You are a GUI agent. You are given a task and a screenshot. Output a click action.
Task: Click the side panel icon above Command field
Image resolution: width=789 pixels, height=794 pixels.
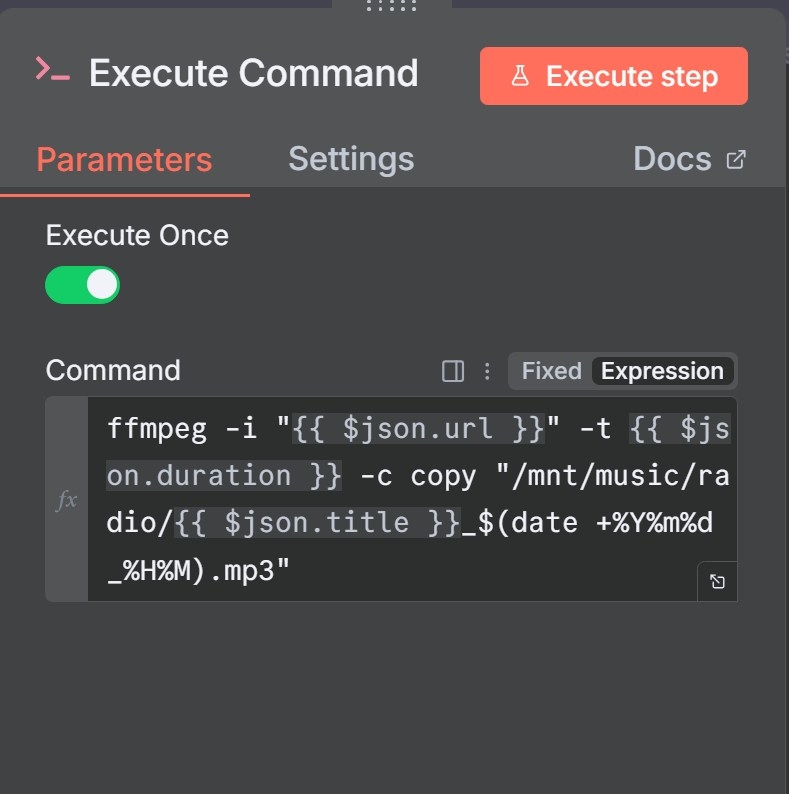pos(453,371)
